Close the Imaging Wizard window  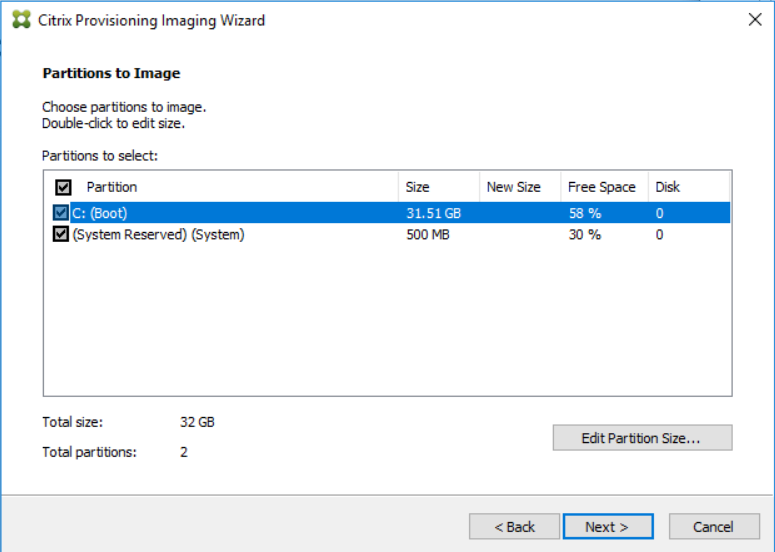[x=755, y=20]
